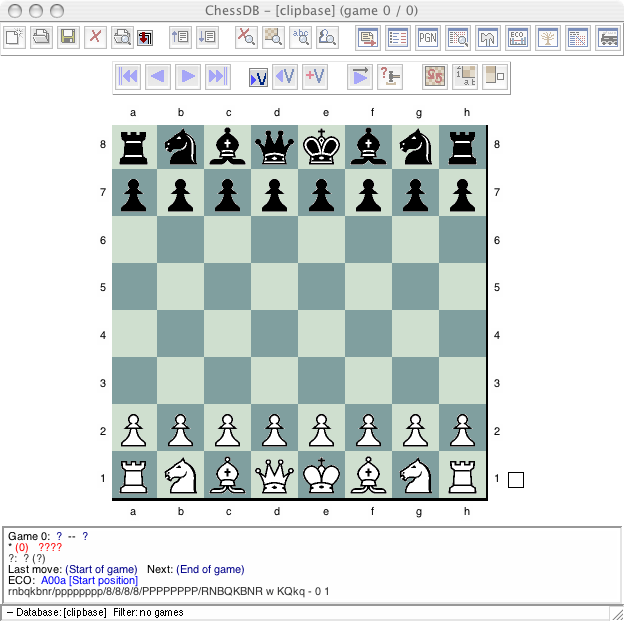Click the side-to-move indicator square
The height and width of the screenshot is (621, 624).
click(x=516, y=480)
